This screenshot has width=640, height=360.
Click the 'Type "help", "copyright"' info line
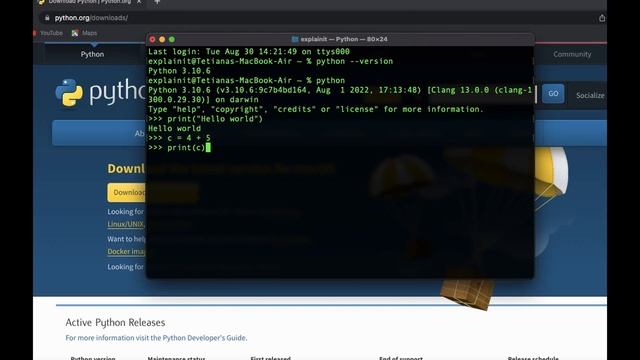pos(316,109)
